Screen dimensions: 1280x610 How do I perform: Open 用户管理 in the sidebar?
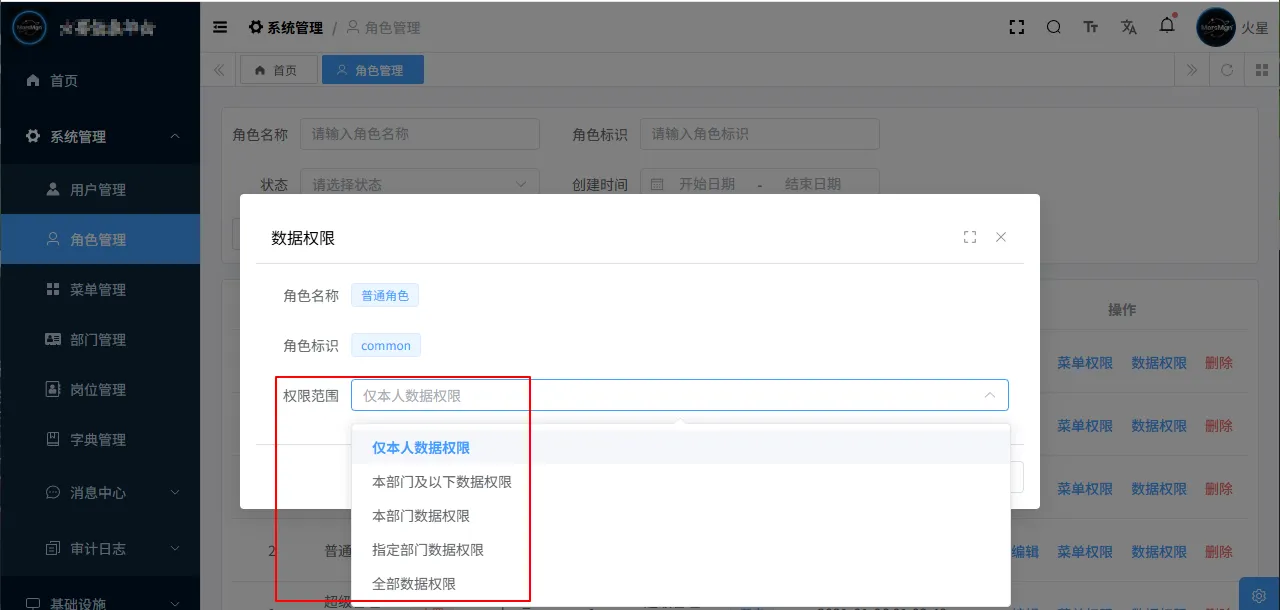tap(100, 190)
